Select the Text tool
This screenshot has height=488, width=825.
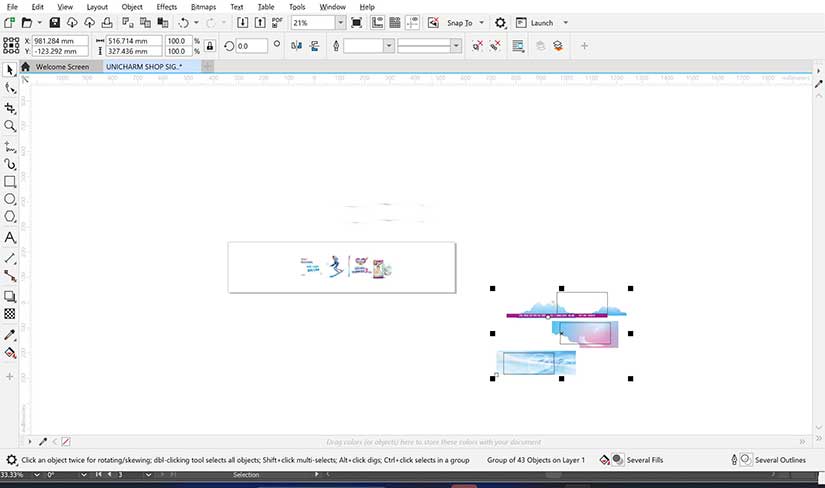coord(9,237)
